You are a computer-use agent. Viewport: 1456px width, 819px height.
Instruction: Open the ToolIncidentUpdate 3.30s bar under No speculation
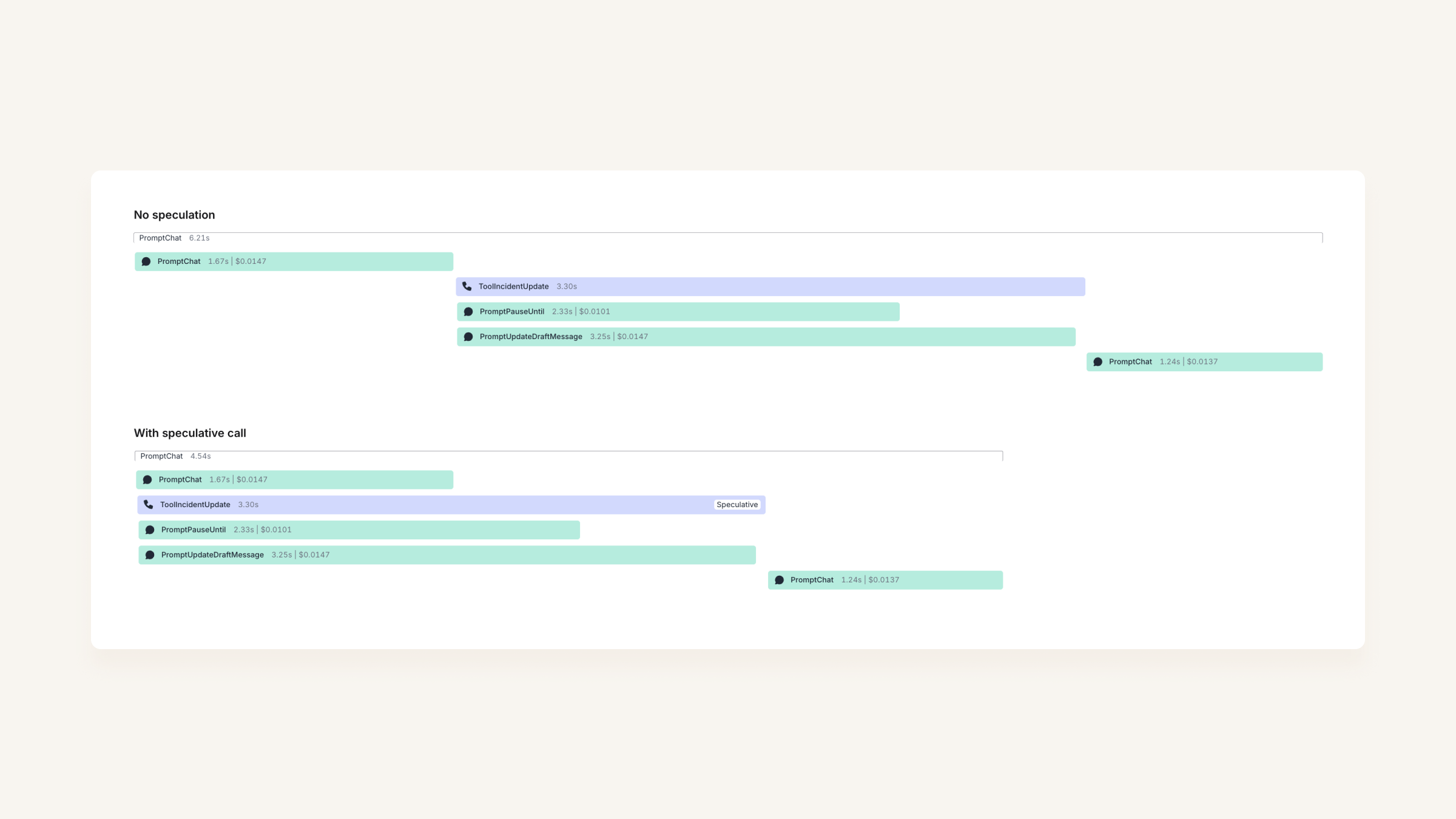click(x=770, y=286)
